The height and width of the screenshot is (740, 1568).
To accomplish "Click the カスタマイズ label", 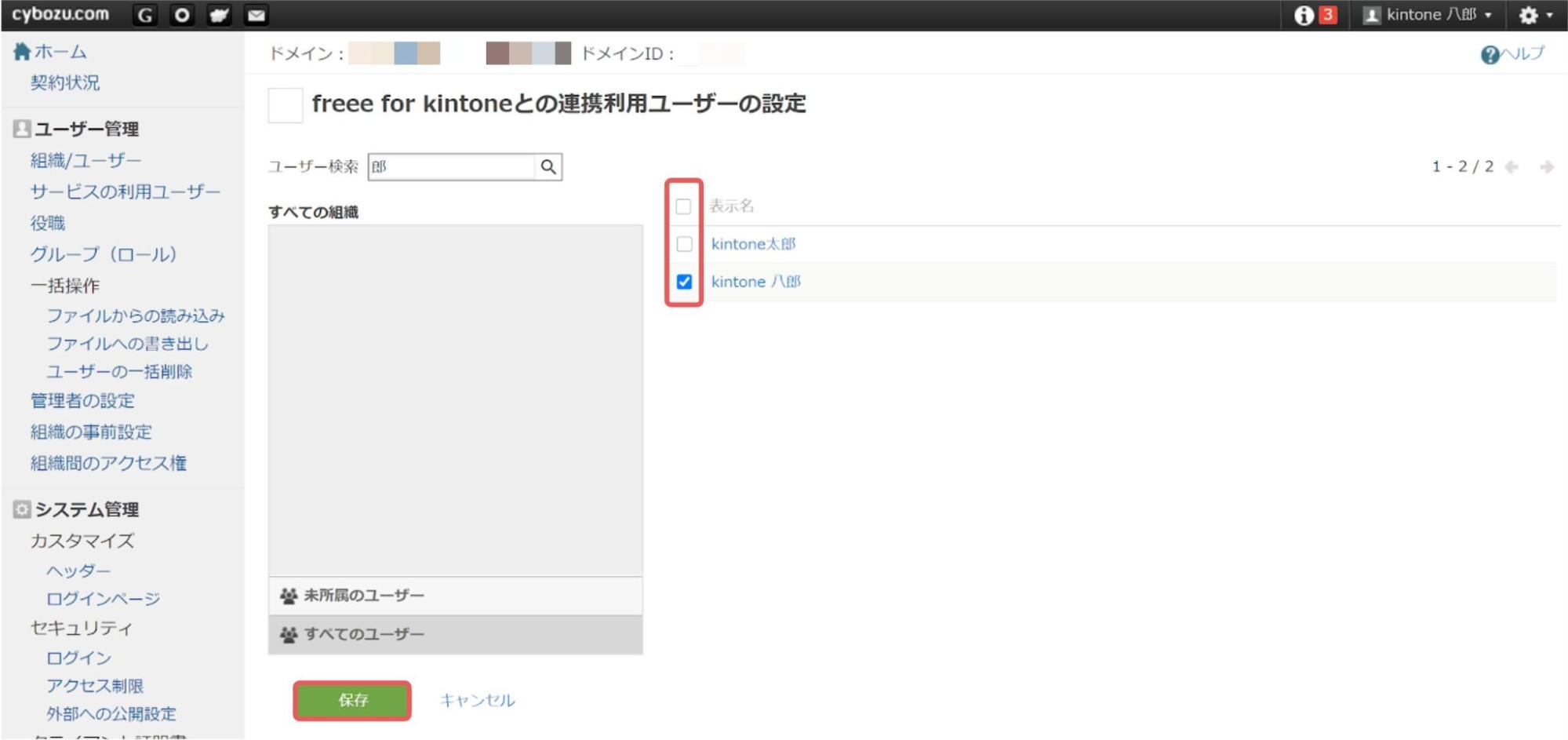I will tap(82, 541).
